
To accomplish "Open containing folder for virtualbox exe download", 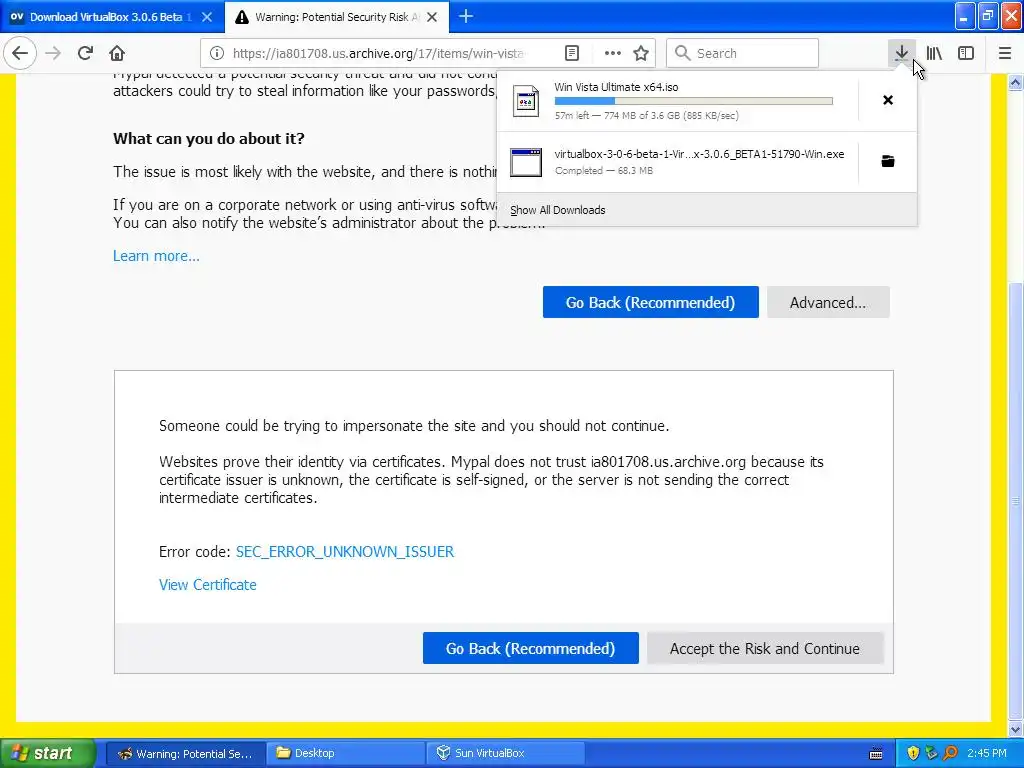I will coord(888,161).
